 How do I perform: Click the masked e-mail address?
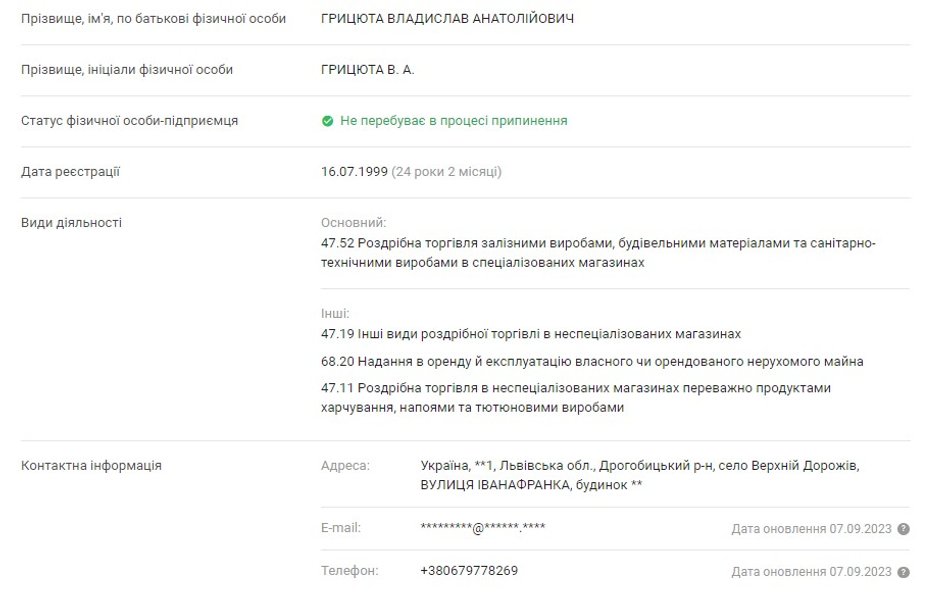483,528
